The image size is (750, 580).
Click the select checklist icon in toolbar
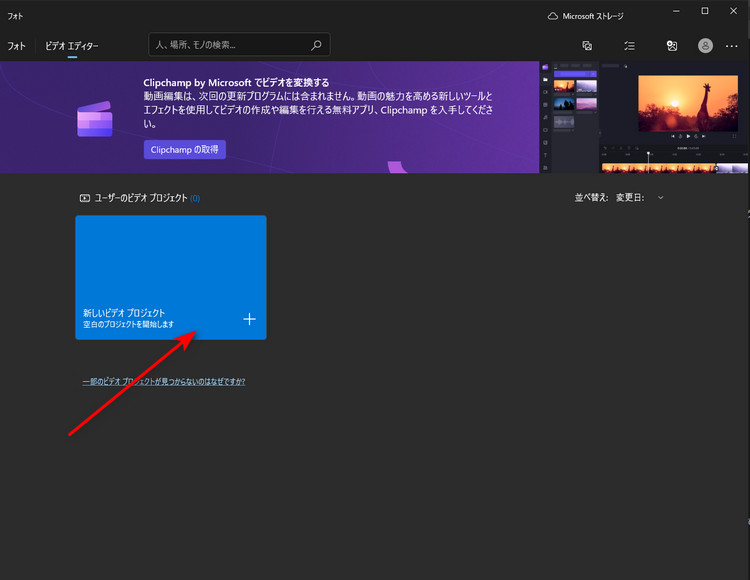click(629, 45)
